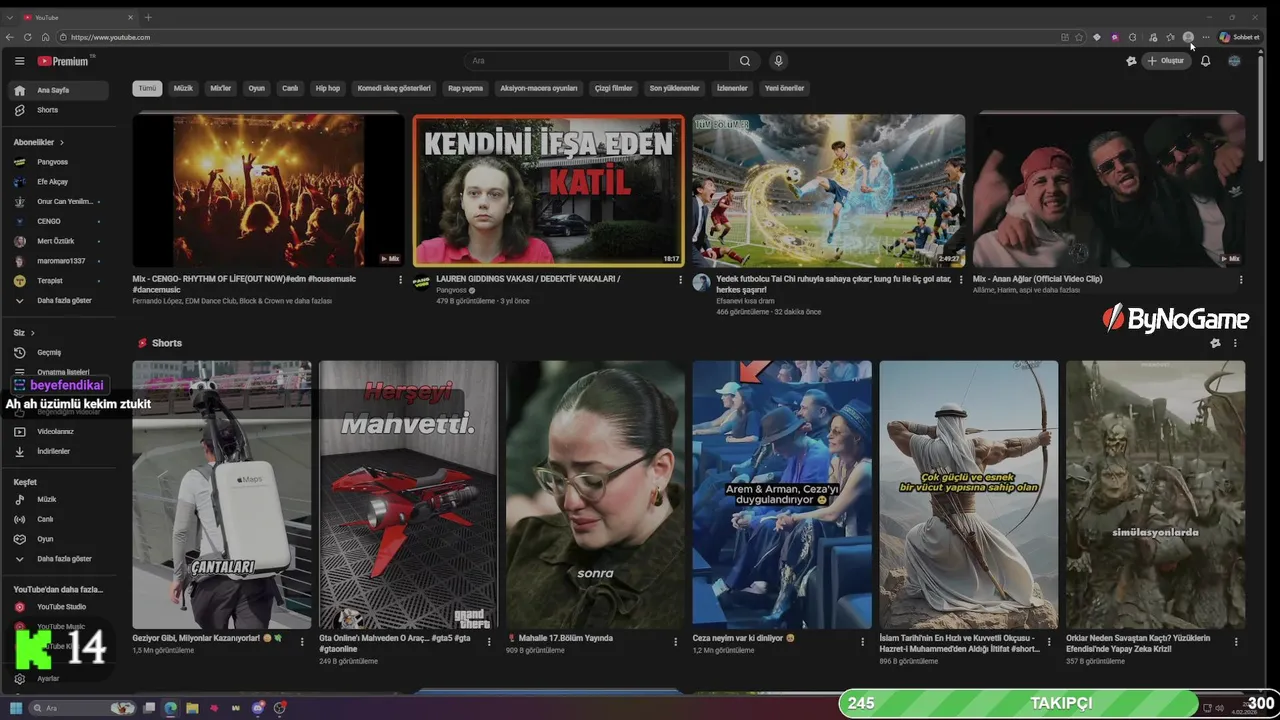Start voice search with microphone icon
This screenshot has width=1280, height=720.
778,61
